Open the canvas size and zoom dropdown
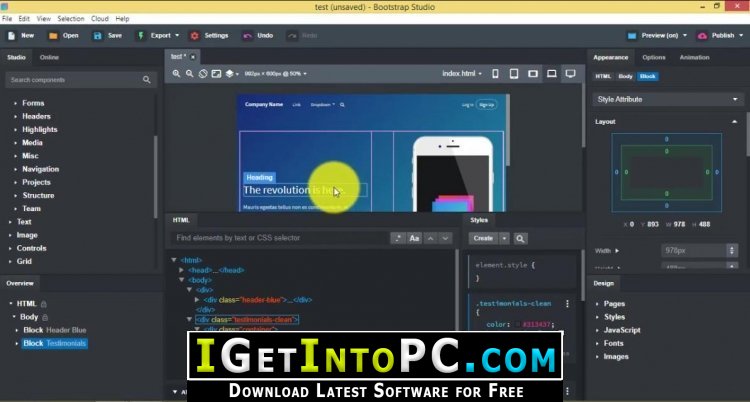 [x=276, y=74]
